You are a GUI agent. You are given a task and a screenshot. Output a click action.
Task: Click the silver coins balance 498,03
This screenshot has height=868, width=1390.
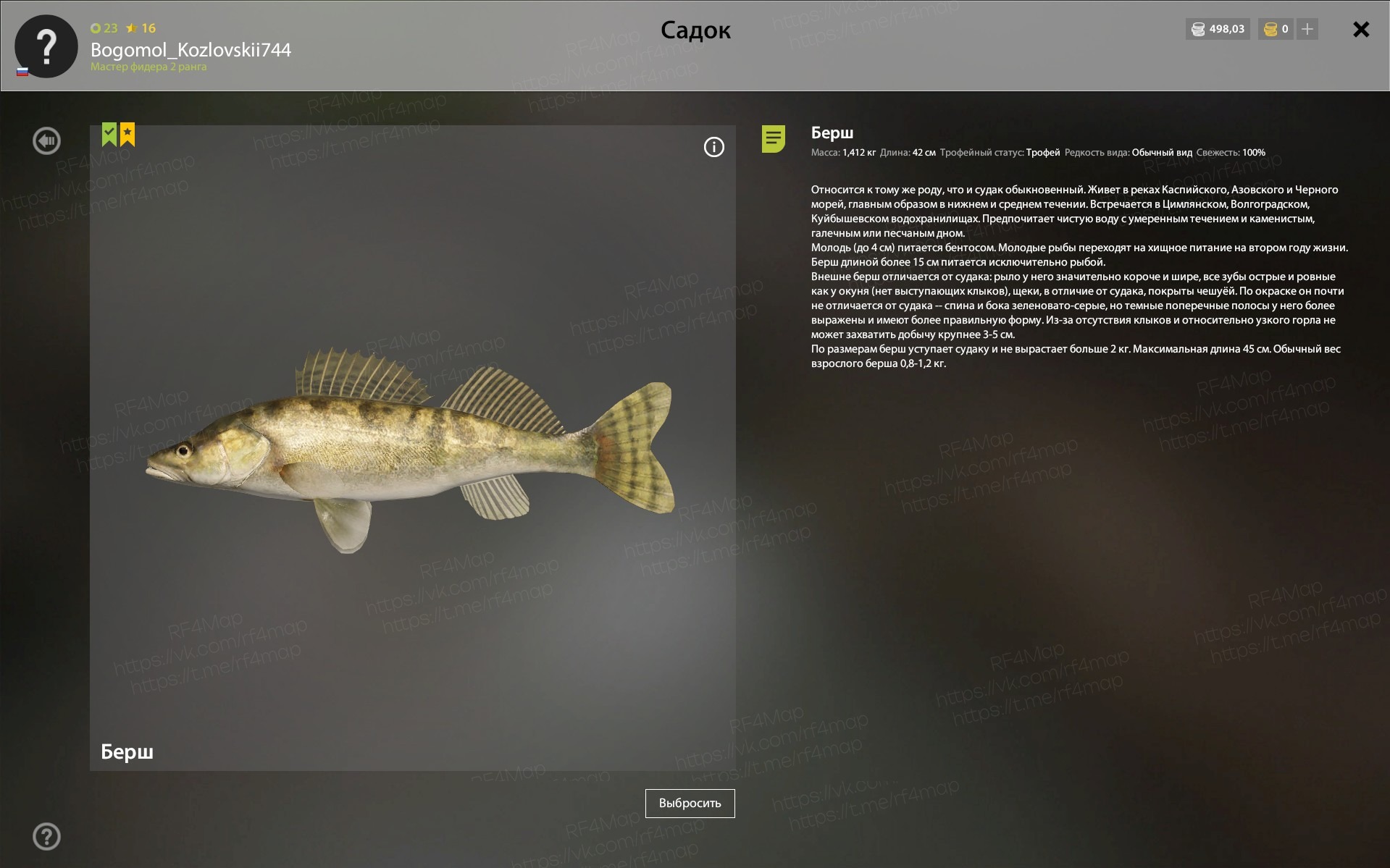(1218, 29)
